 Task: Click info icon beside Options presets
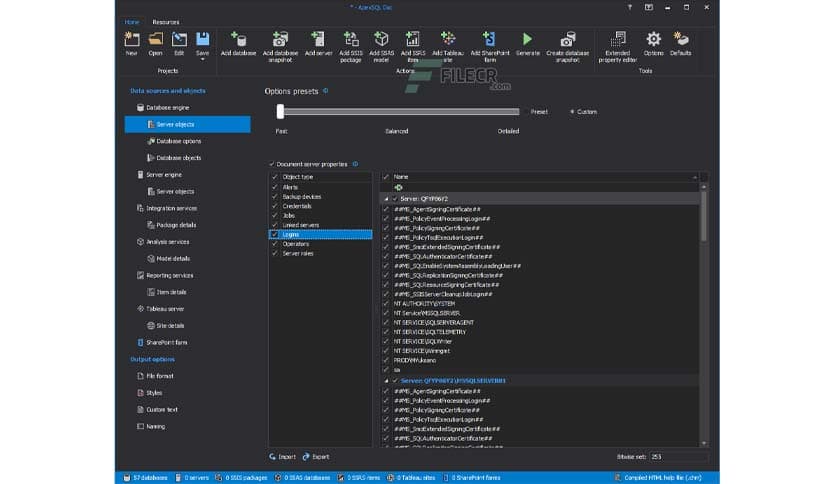[x=326, y=91]
